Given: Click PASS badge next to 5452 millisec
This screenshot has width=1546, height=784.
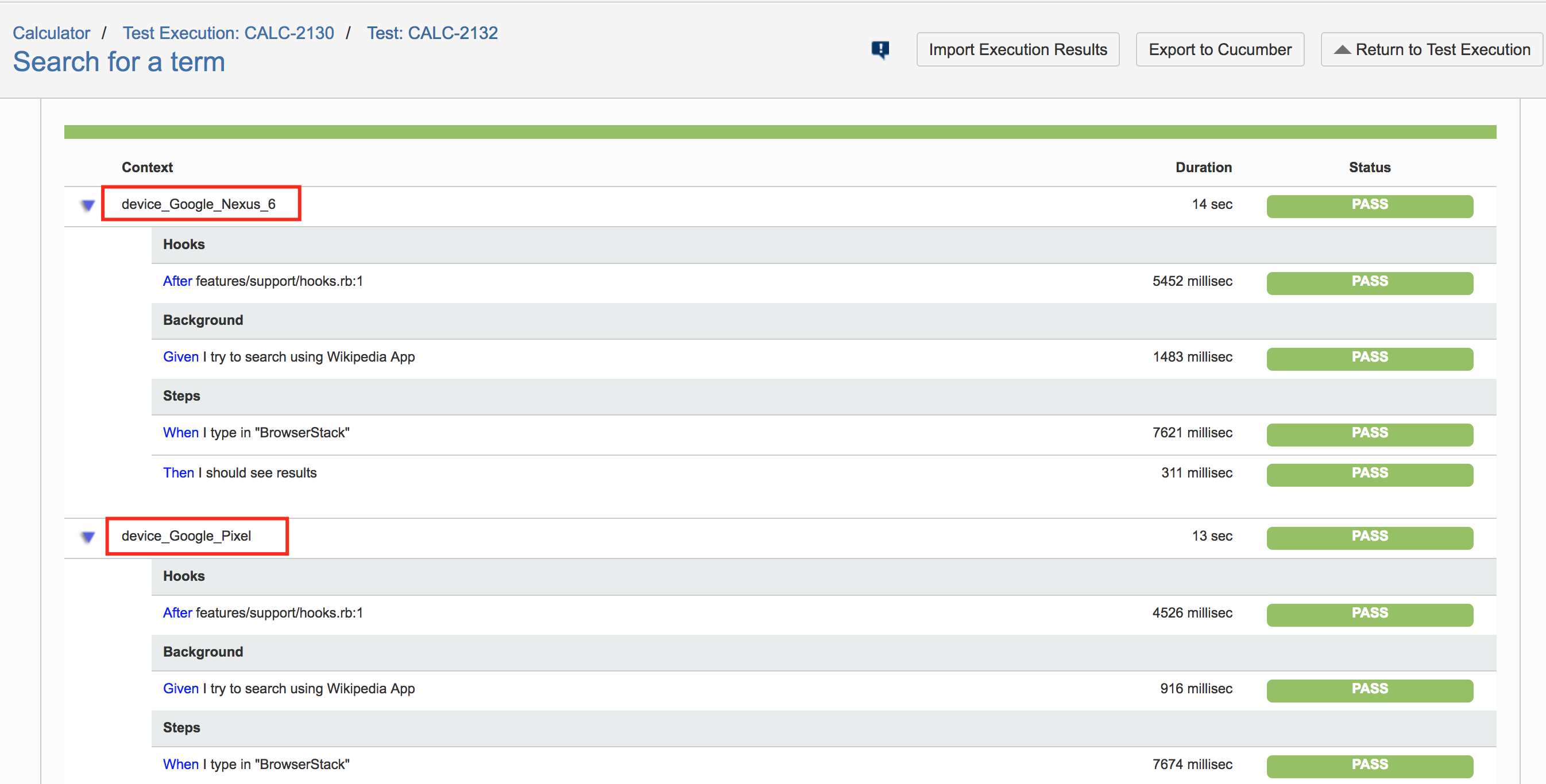Looking at the screenshot, I should tap(1370, 282).
